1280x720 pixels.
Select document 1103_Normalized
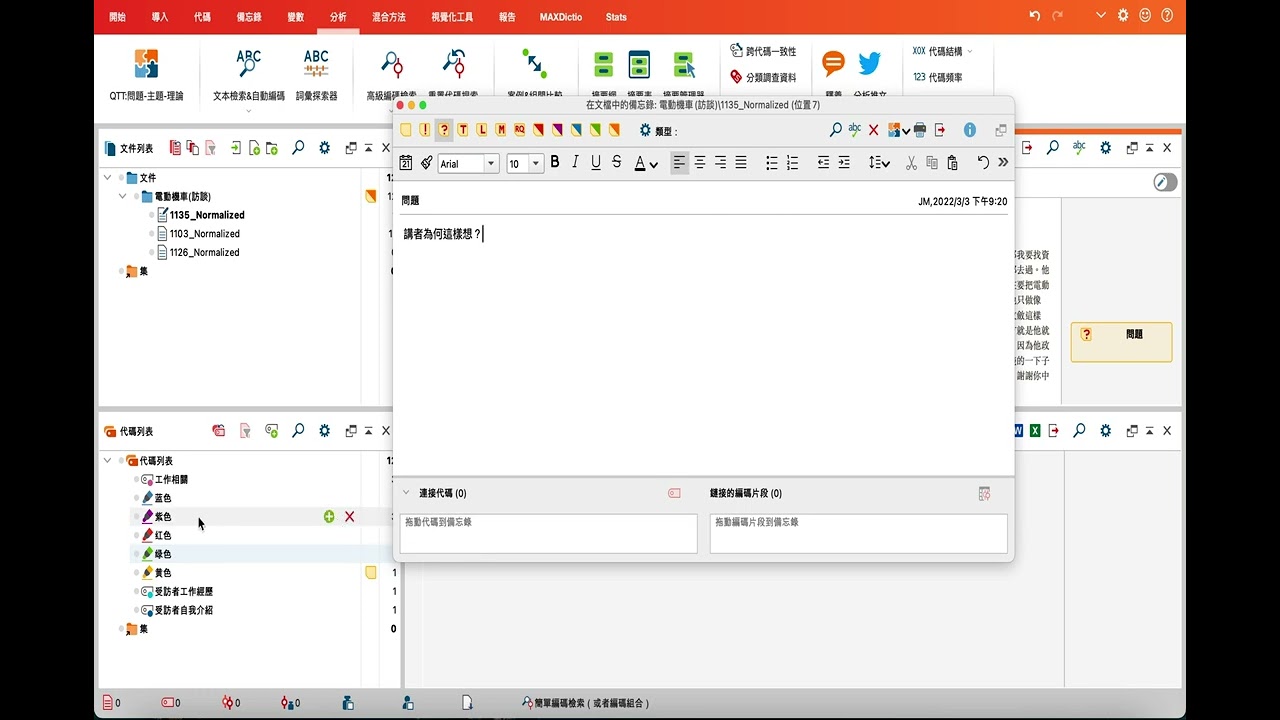(x=205, y=234)
